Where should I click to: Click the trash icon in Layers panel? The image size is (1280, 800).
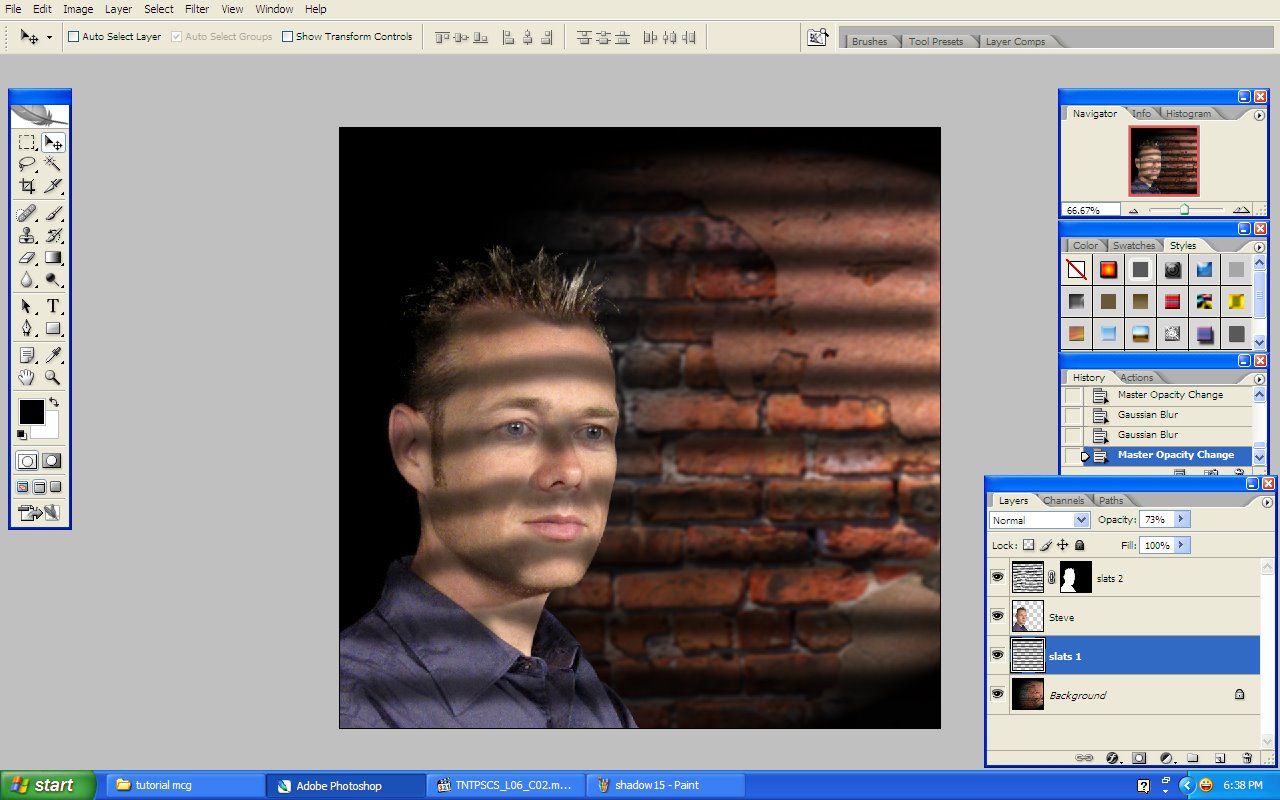coord(1247,758)
